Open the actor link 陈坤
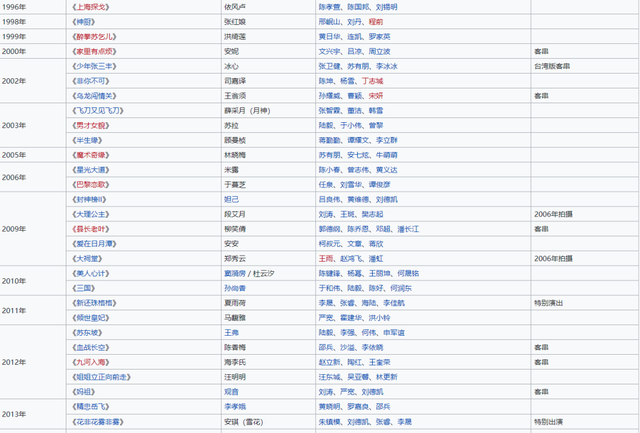The image size is (640, 433). [x=326, y=81]
